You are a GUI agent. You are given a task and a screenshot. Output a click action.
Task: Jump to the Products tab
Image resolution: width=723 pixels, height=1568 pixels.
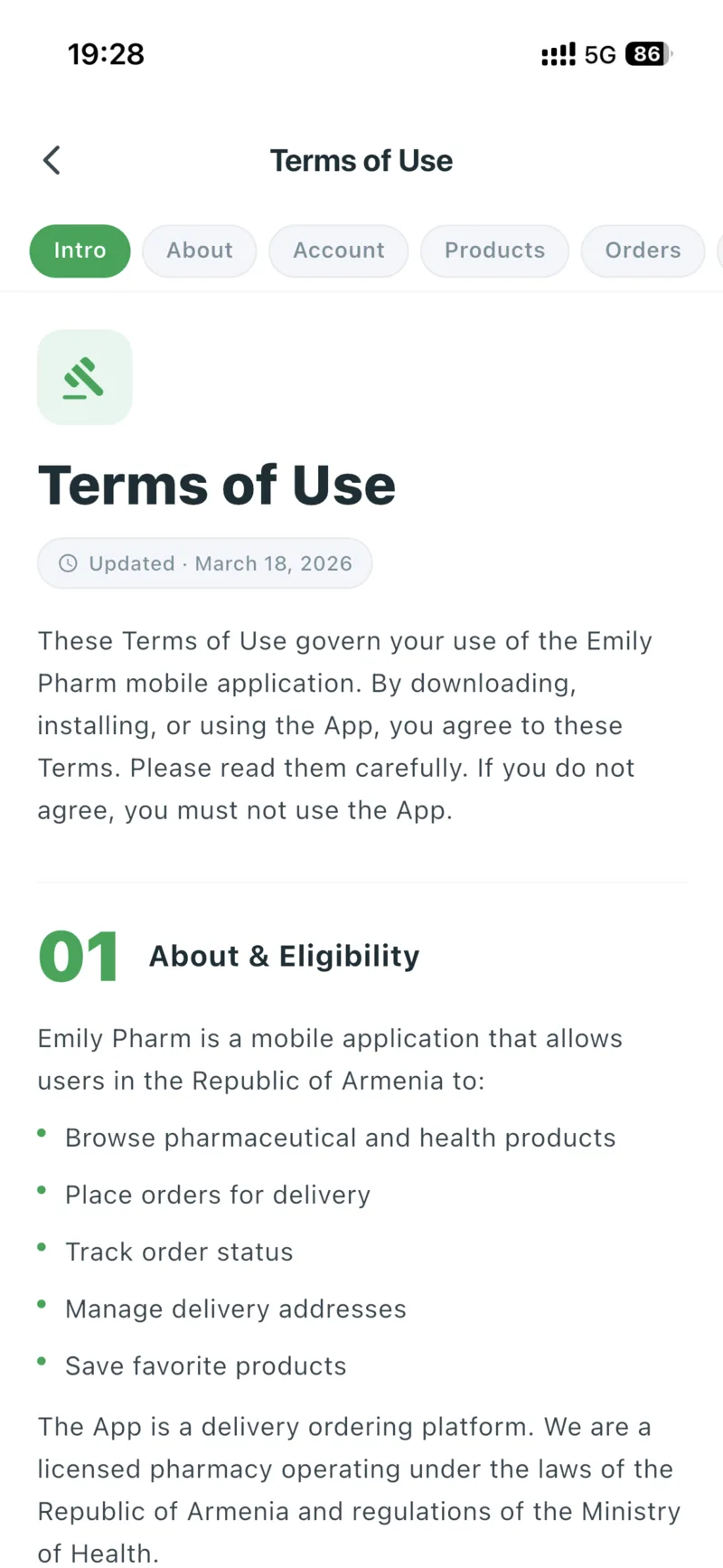[x=494, y=250]
